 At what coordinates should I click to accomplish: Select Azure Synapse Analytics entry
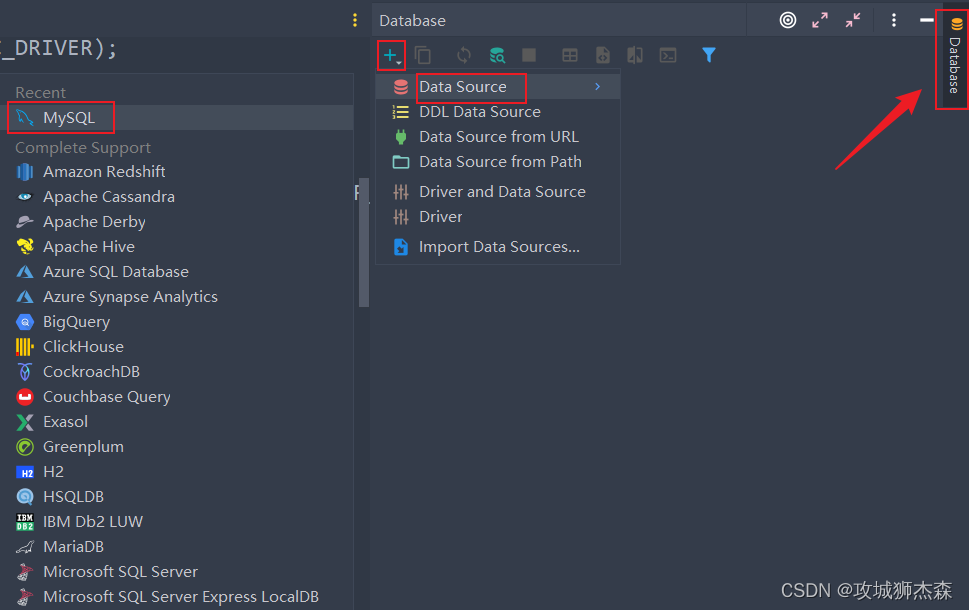(177, 297)
